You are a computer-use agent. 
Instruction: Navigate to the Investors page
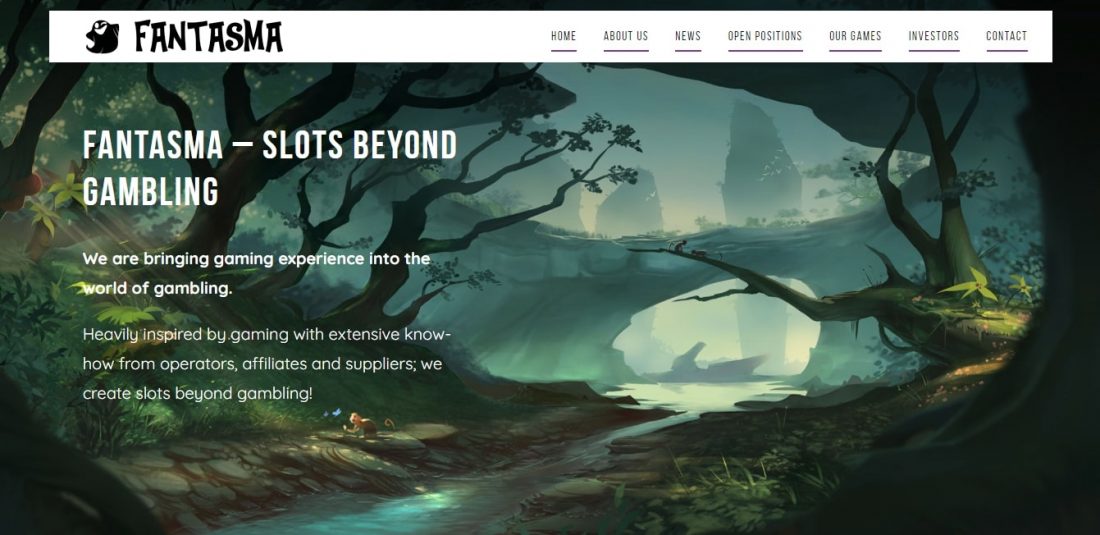pyautogui.click(x=934, y=36)
